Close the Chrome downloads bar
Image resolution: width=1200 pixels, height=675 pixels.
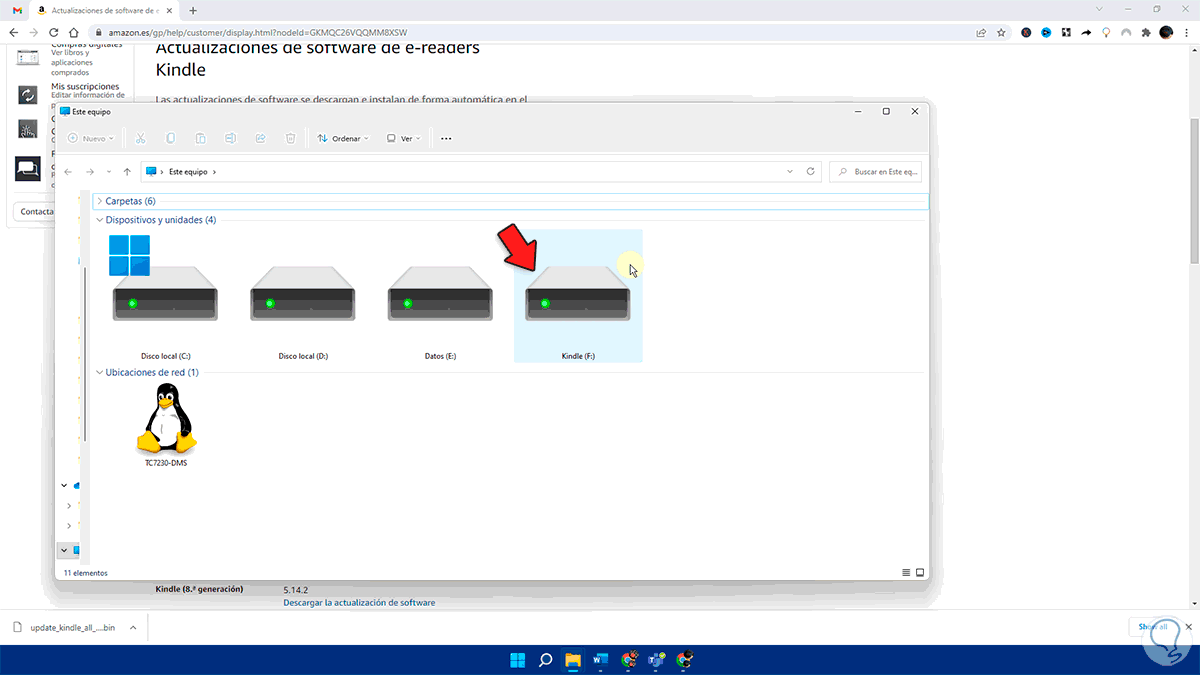tap(1187, 627)
